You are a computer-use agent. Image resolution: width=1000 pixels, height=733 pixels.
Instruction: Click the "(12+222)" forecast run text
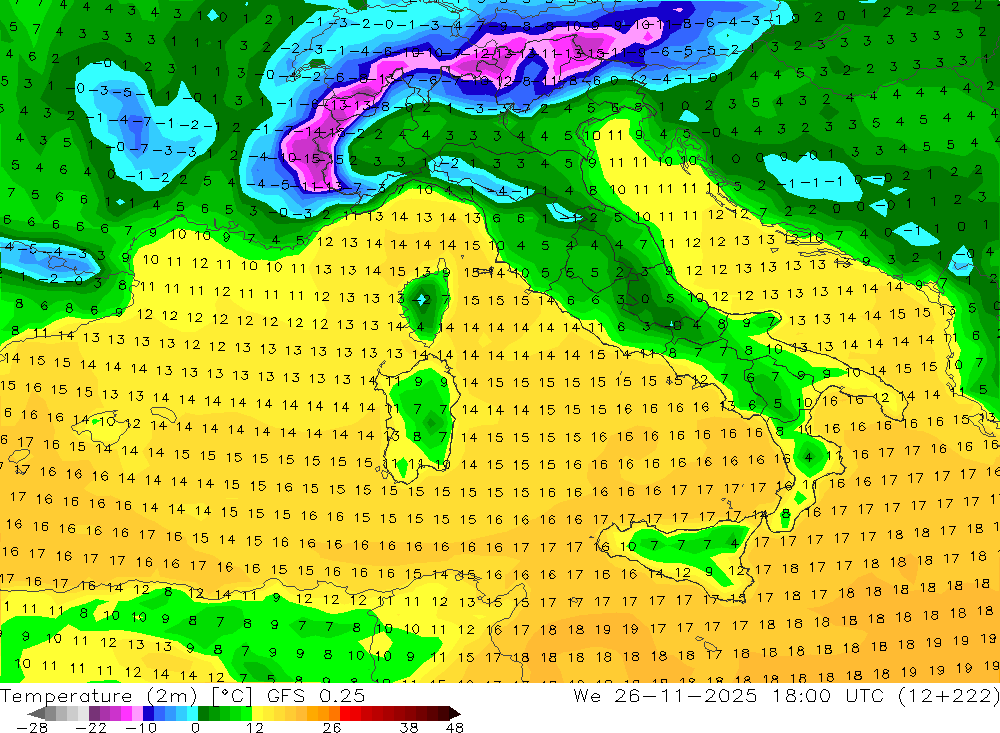[948, 695]
